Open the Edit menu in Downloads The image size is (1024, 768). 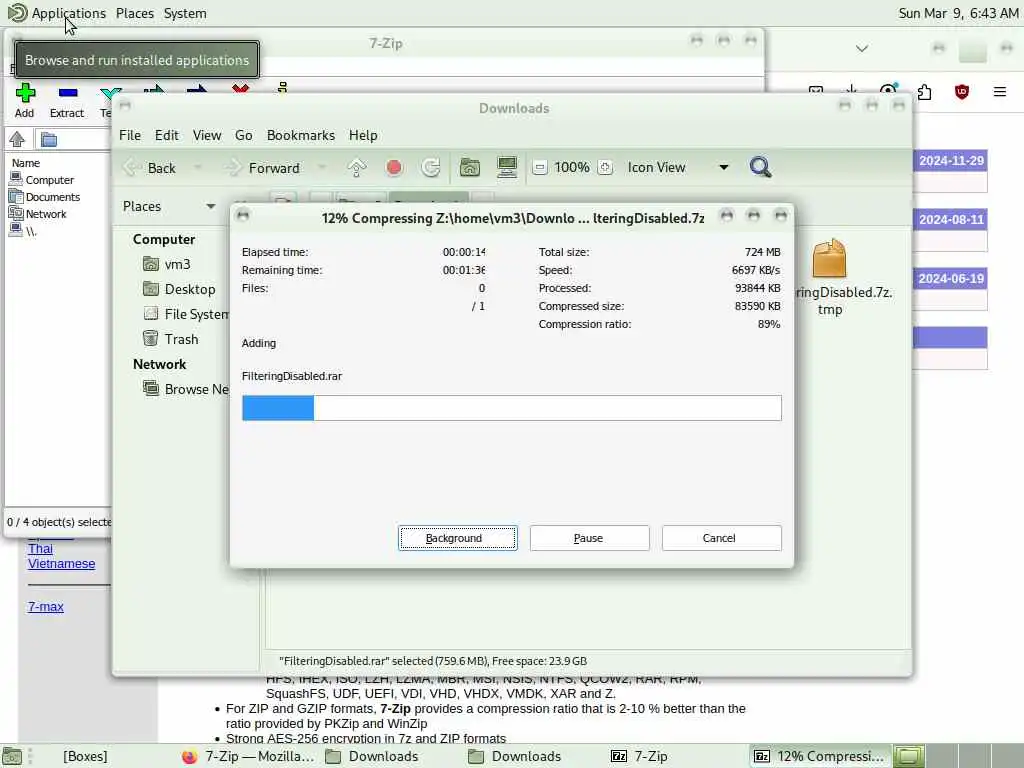(x=167, y=135)
